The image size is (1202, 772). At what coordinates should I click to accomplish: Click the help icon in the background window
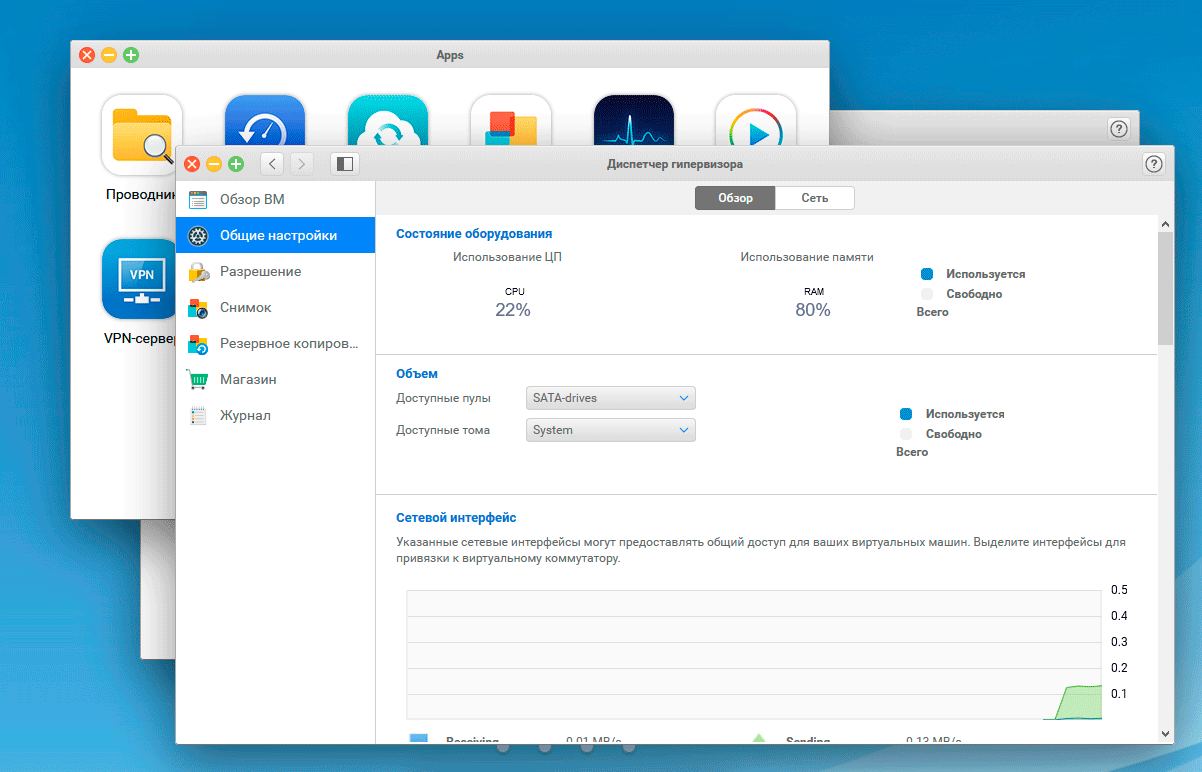click(1119, 128)
